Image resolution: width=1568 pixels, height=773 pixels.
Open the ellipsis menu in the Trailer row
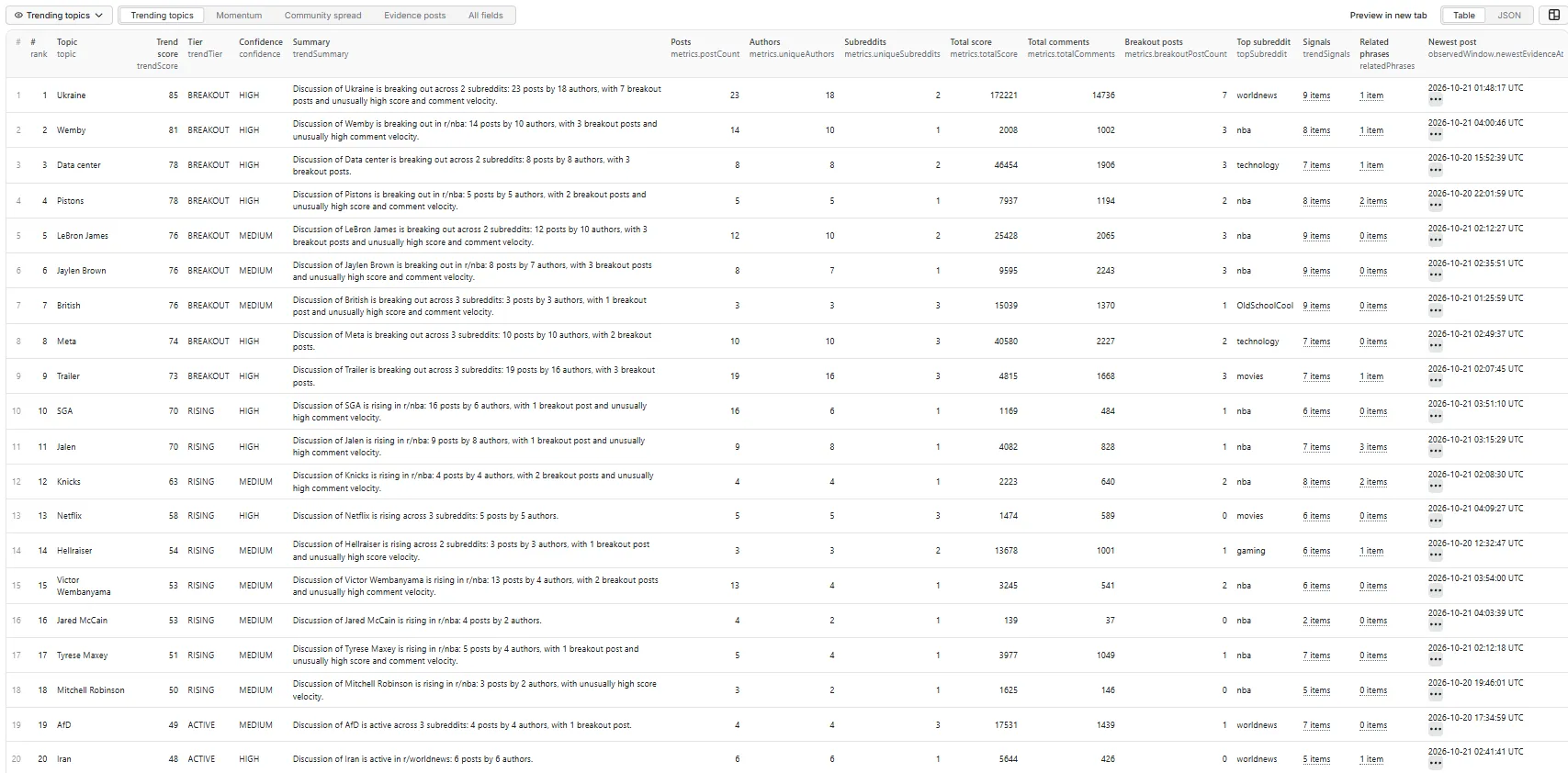point(1436,382)
